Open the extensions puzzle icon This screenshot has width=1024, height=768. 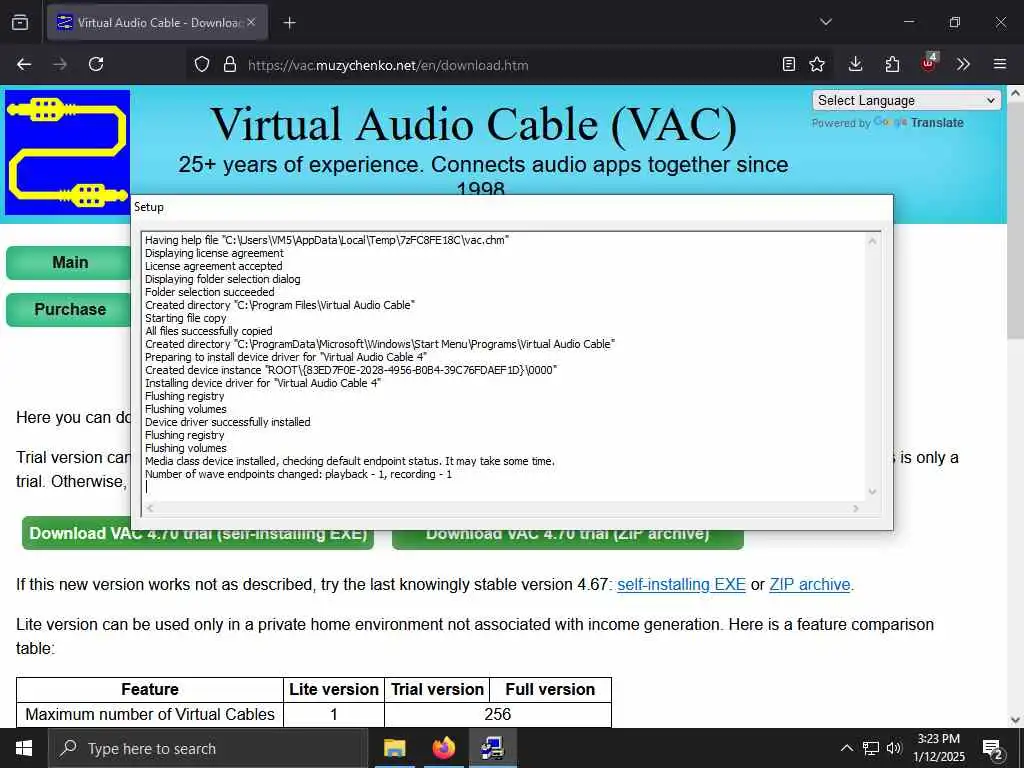[892, 64]
